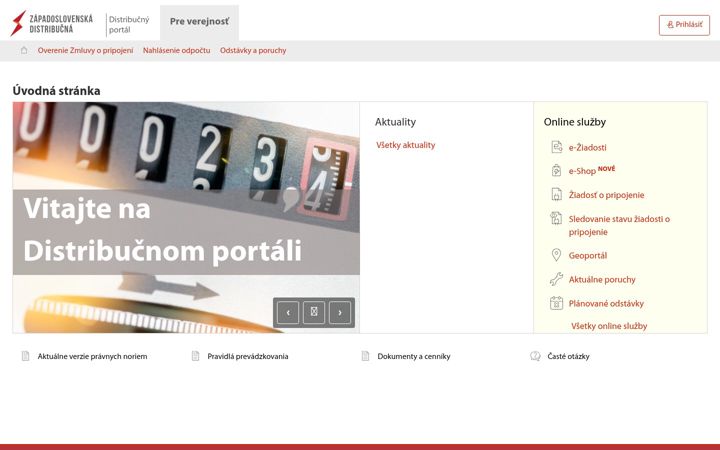Click the Západoslovenská distribučná logo
720x450 pixels.
click(x=51, y=23)
